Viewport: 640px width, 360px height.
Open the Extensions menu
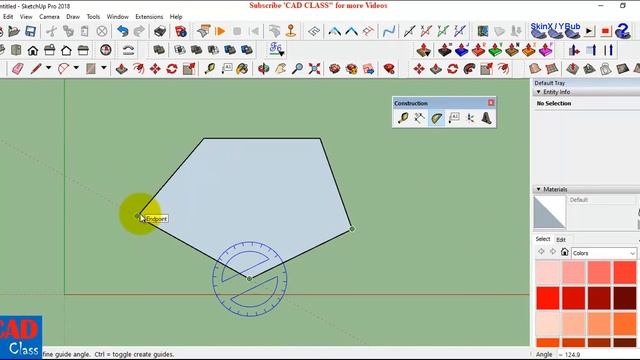tap(149, 17)
